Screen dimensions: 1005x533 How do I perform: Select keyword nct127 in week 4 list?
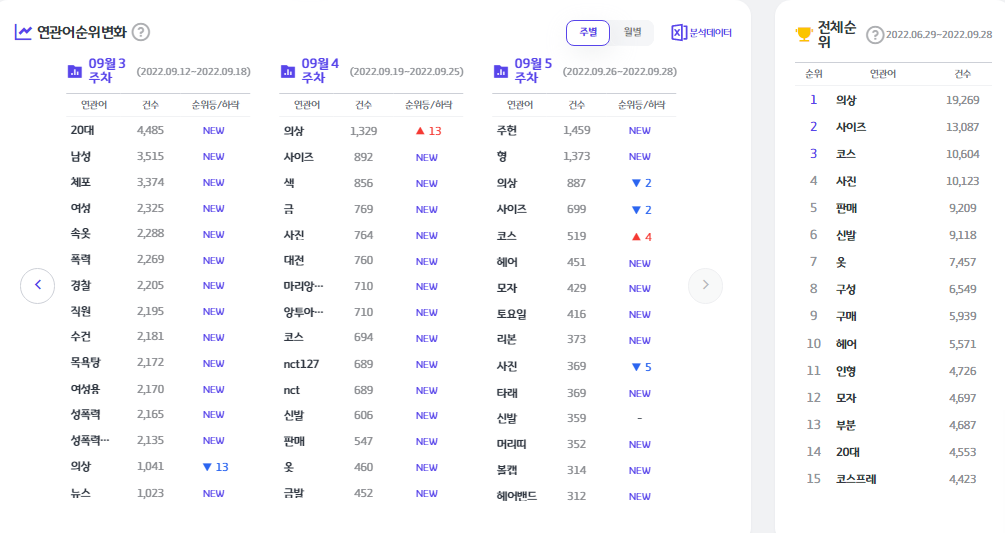click(301, 364)
